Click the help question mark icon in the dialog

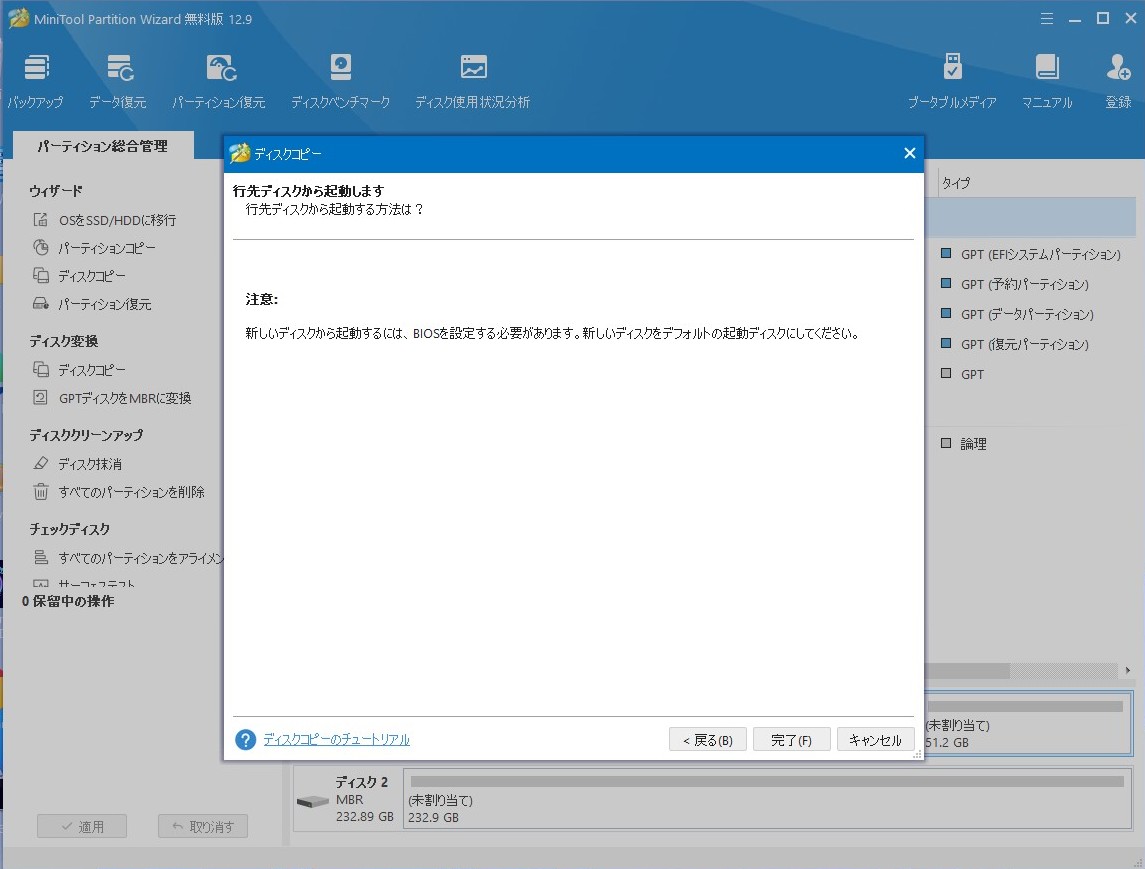[246, 740]
